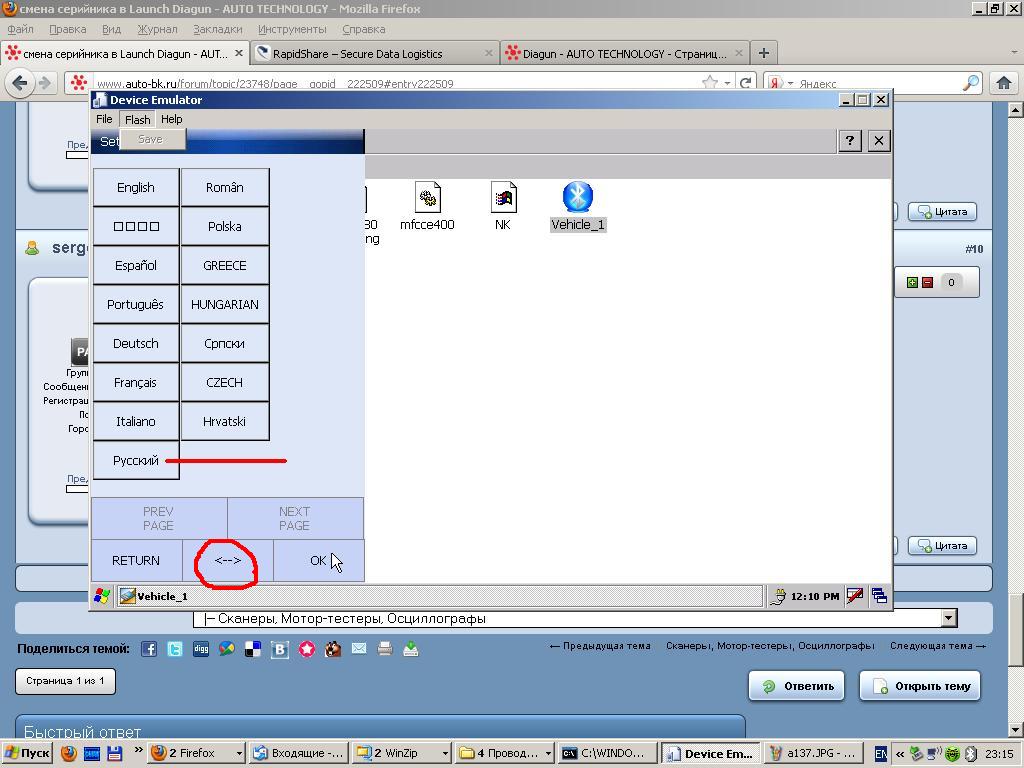Click the help question mark button in emulator
Screen dimensions: 1024x768
(x=850, y=140)
